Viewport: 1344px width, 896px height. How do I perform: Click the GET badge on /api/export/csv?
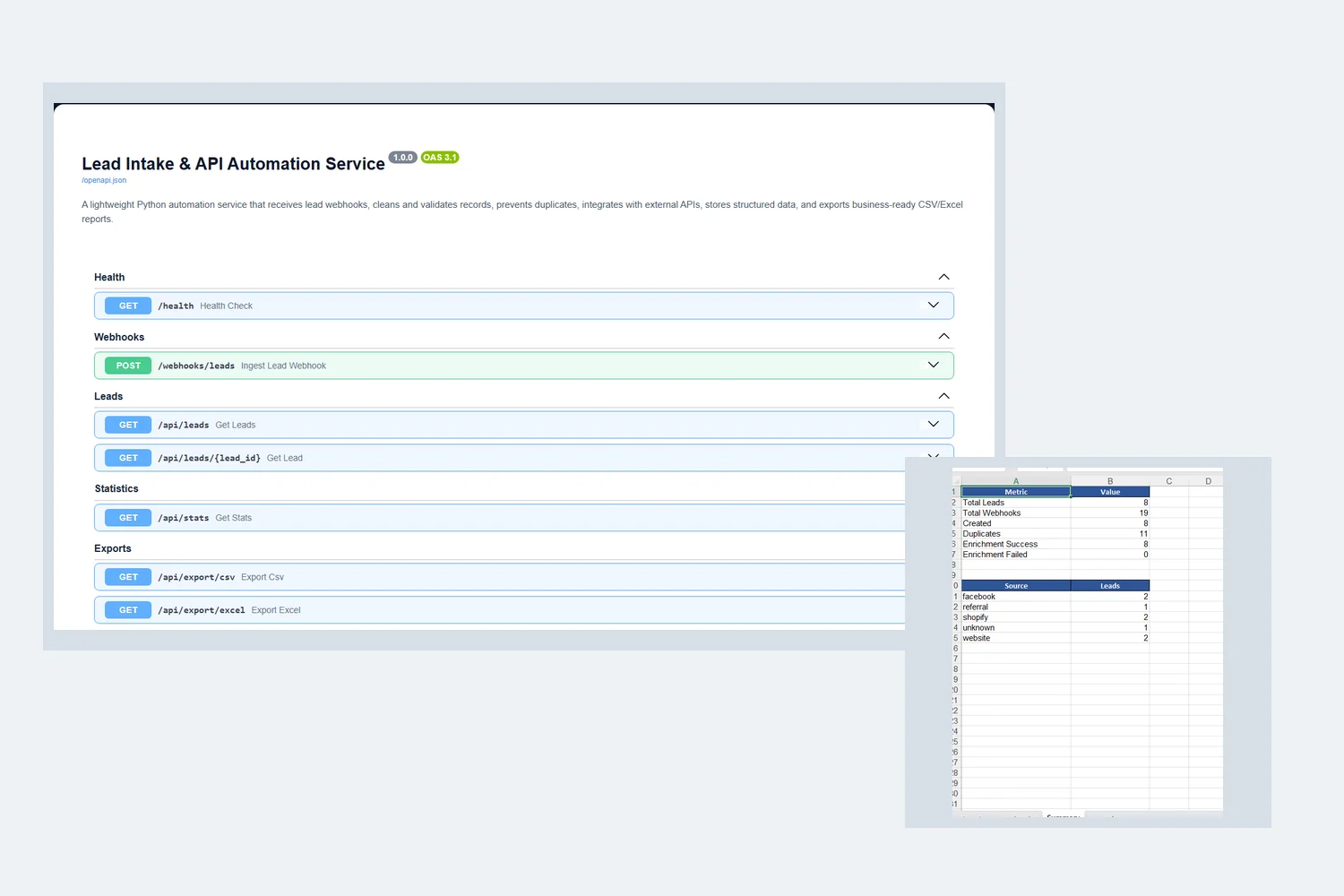(x=128, y=577)
